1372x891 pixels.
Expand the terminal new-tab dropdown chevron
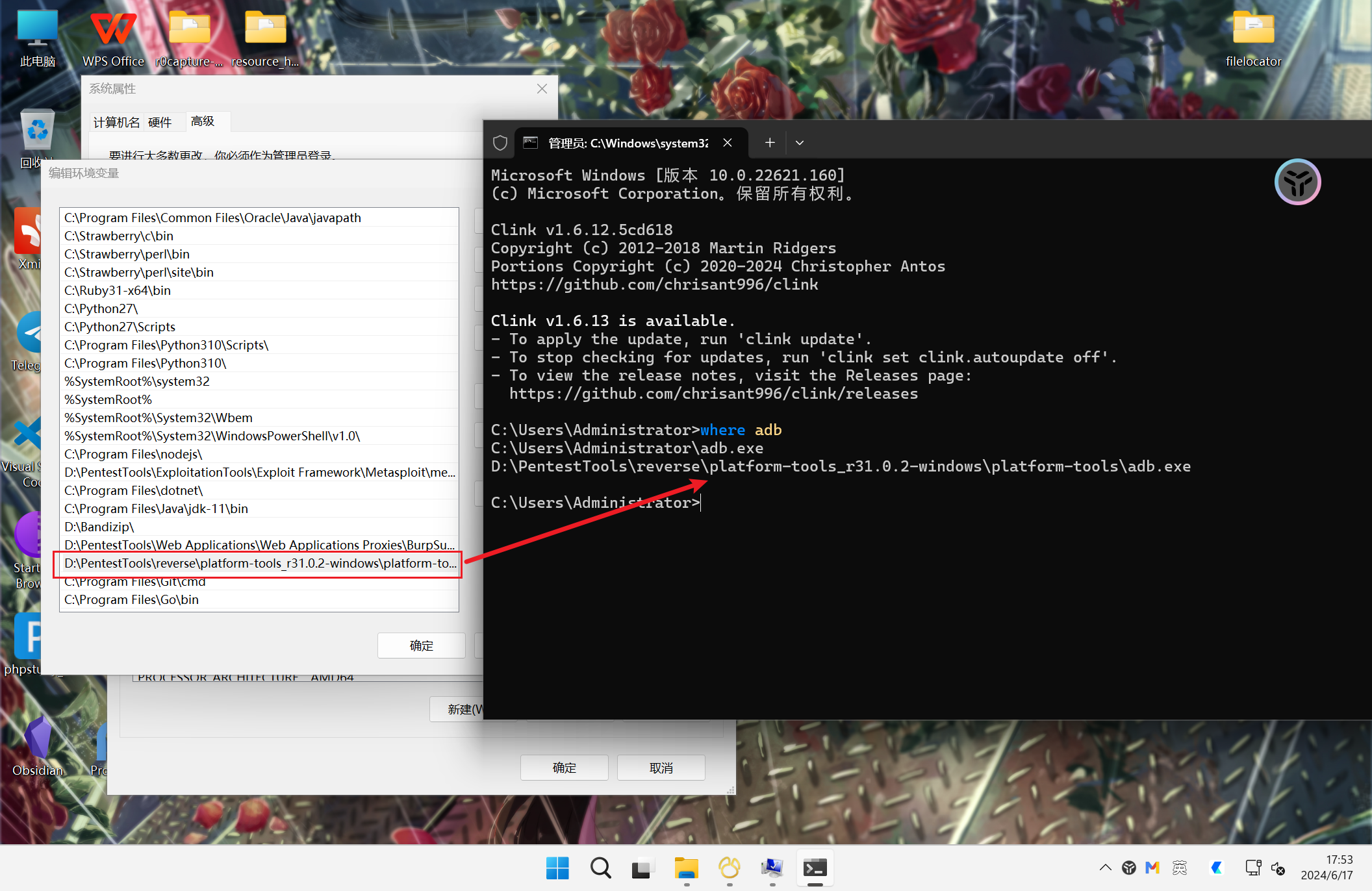(x=800, y=143)
